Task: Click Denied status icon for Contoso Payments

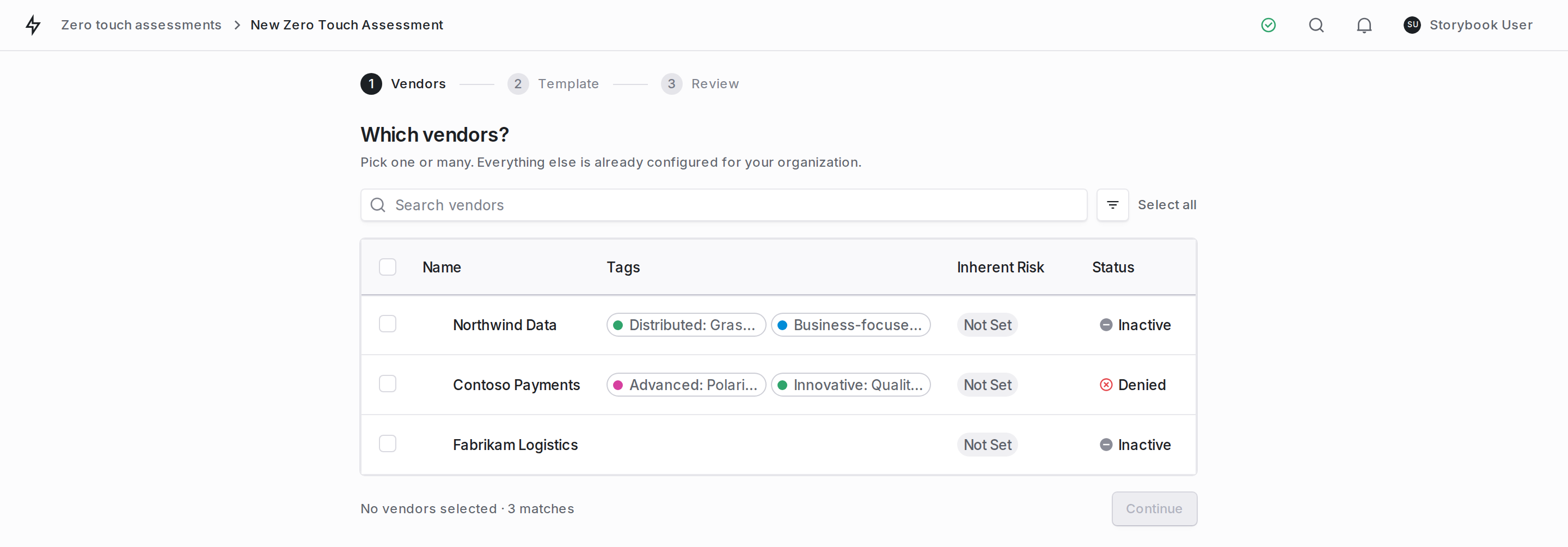Action: point(1106,385)
